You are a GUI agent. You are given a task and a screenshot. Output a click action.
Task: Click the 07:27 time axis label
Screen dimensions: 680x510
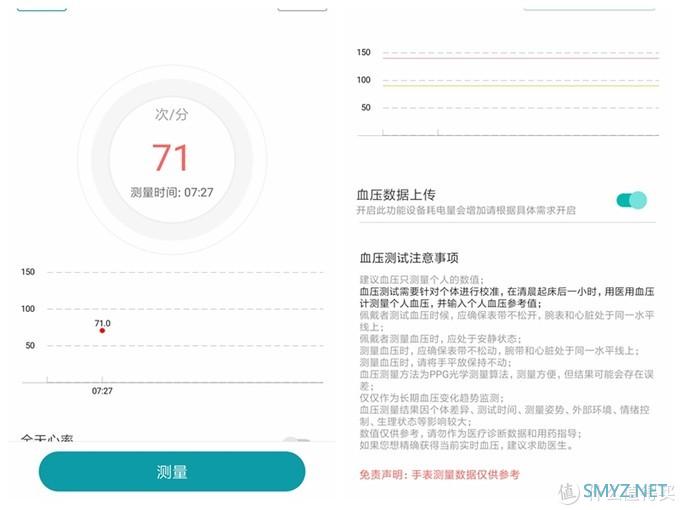(102, 391)
